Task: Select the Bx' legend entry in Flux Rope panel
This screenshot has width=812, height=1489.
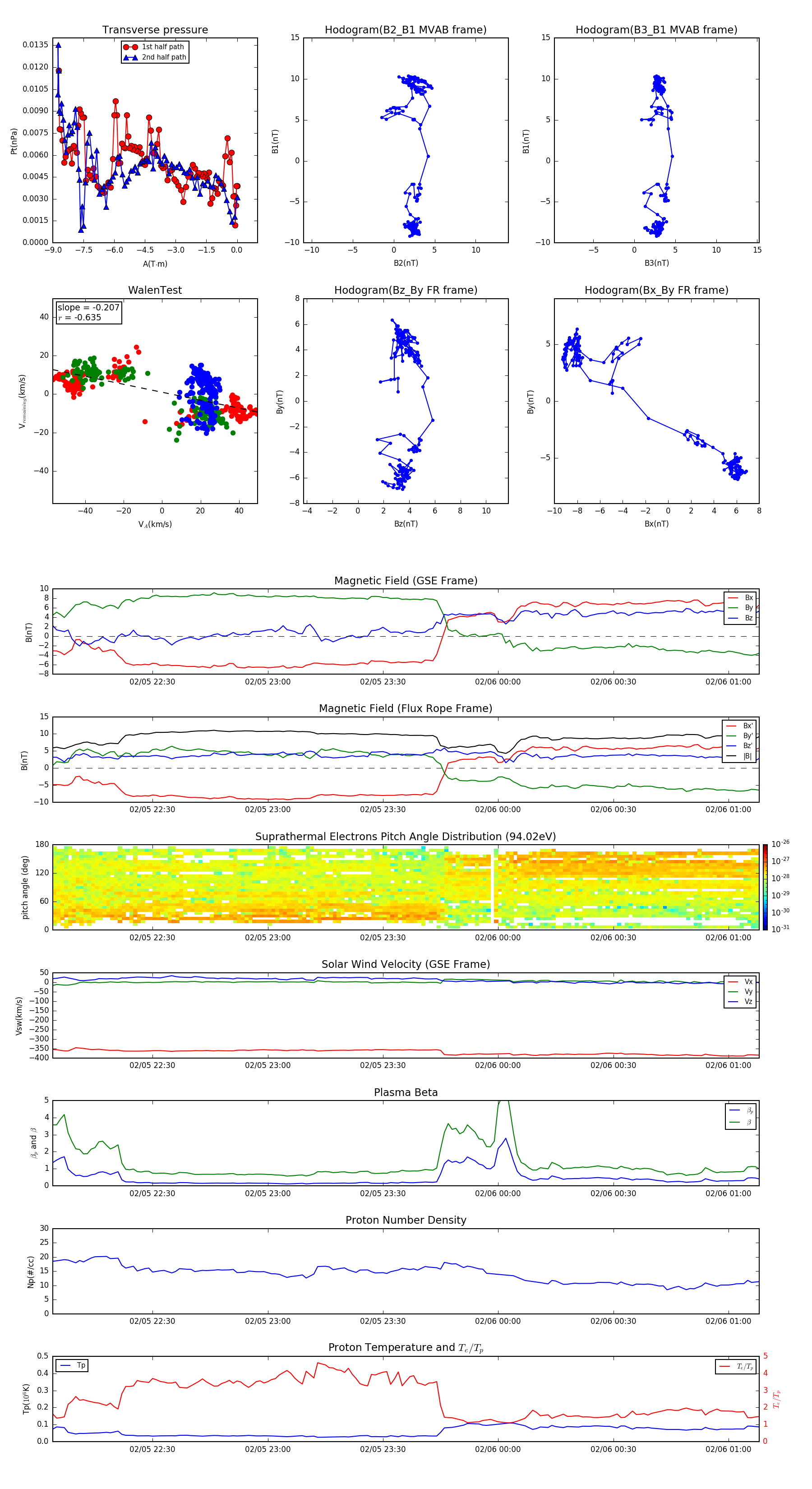Action: 739,726
